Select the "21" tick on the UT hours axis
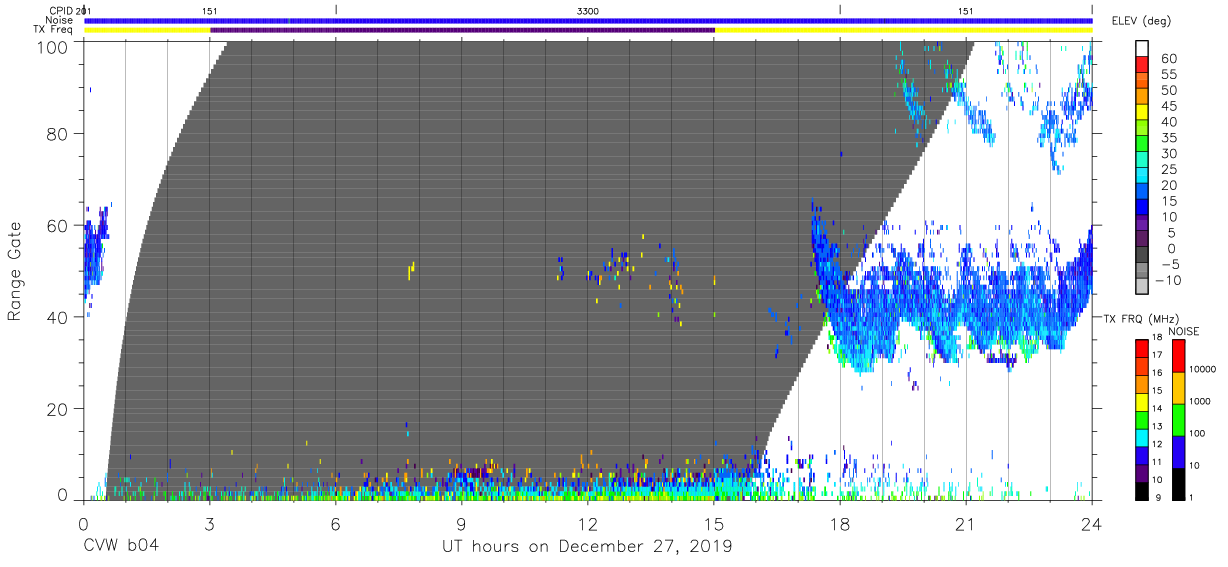This screenshot has width=1228, height=567. 965,522
